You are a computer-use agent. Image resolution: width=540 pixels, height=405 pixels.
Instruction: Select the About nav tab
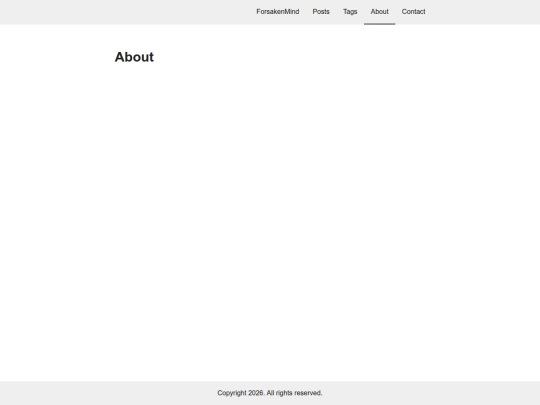[380, 12]
